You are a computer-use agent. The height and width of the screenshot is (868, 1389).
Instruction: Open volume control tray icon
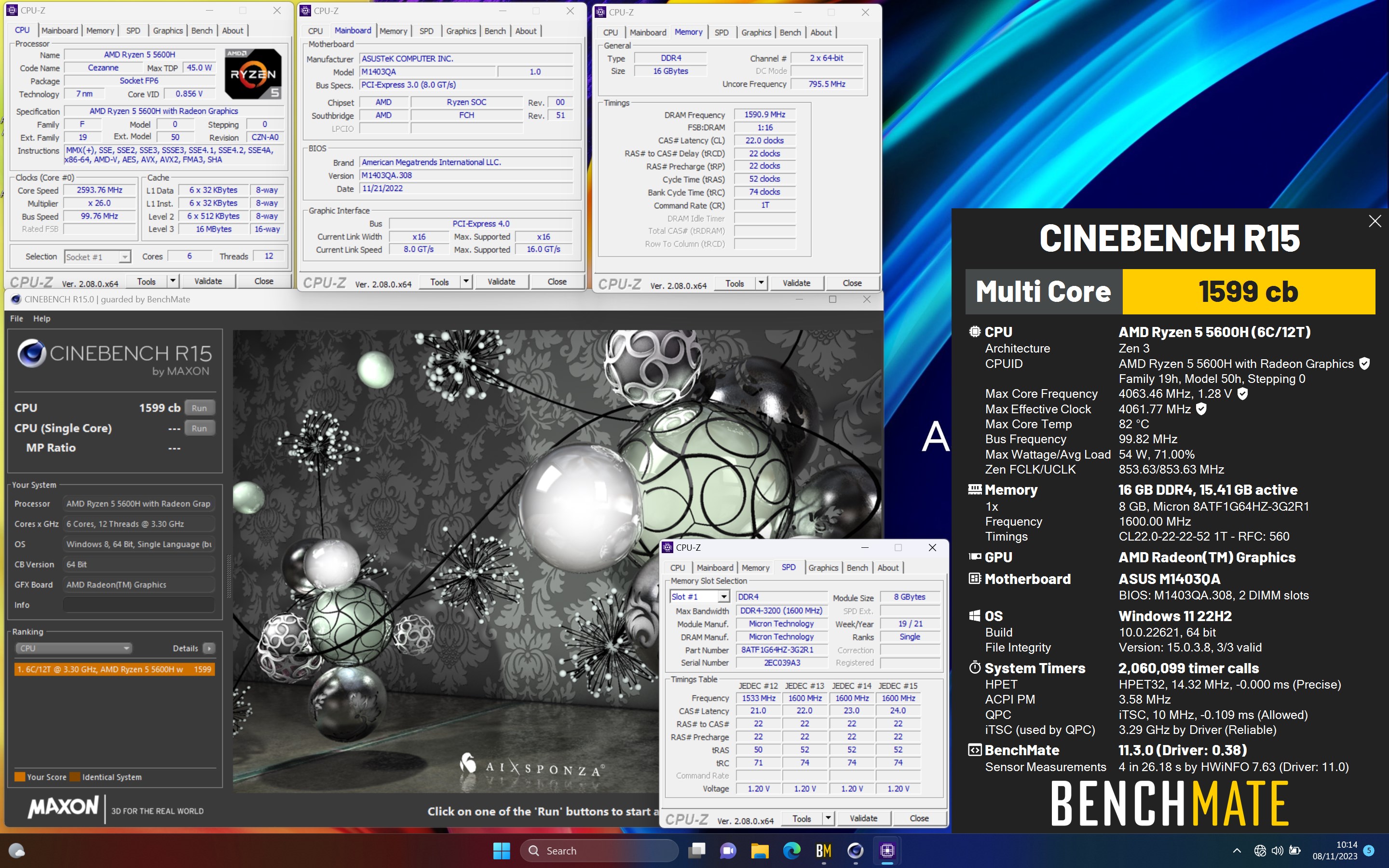click(1277, 850)
